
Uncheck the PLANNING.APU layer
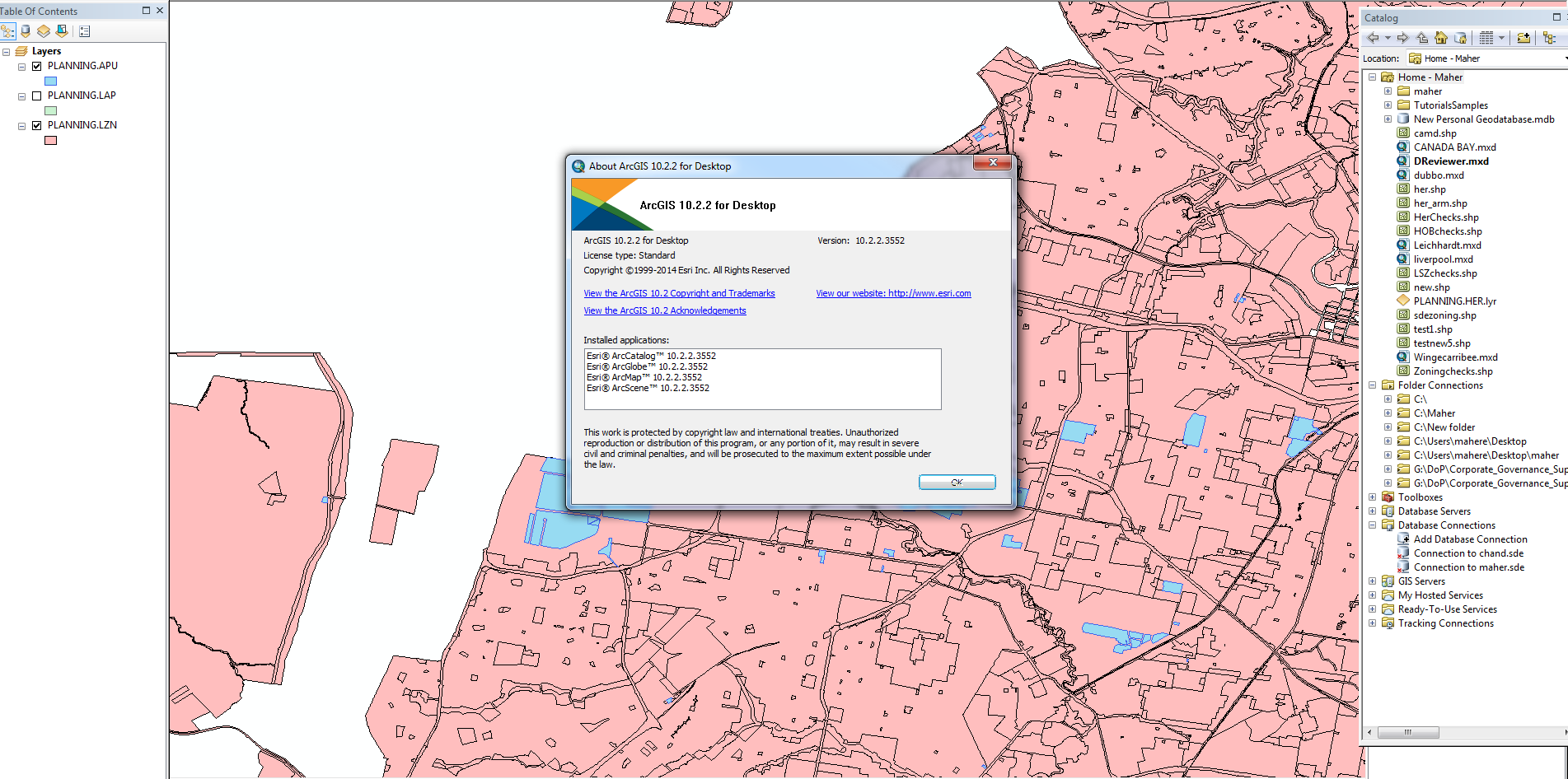point(36,65)
